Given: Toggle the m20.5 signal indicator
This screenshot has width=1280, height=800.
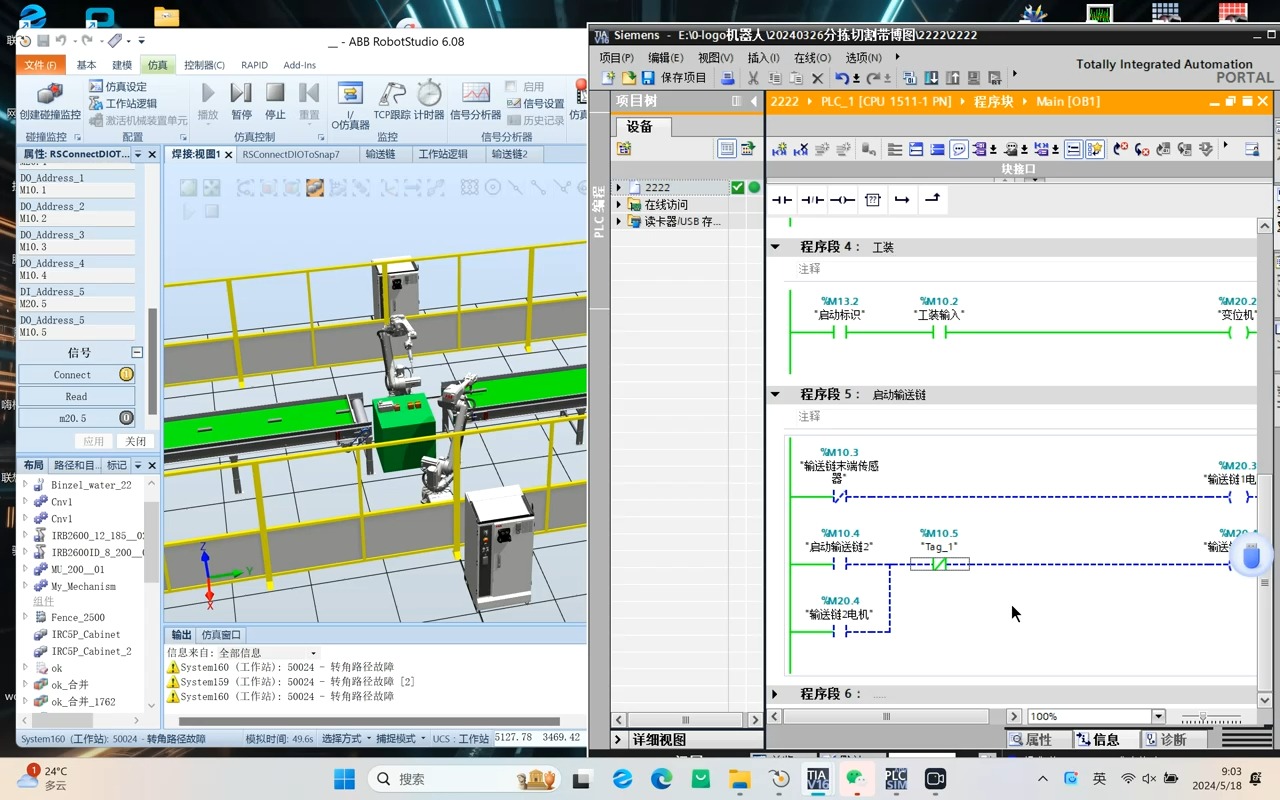Looking at the screenshot, I should [x=126, y=418].
